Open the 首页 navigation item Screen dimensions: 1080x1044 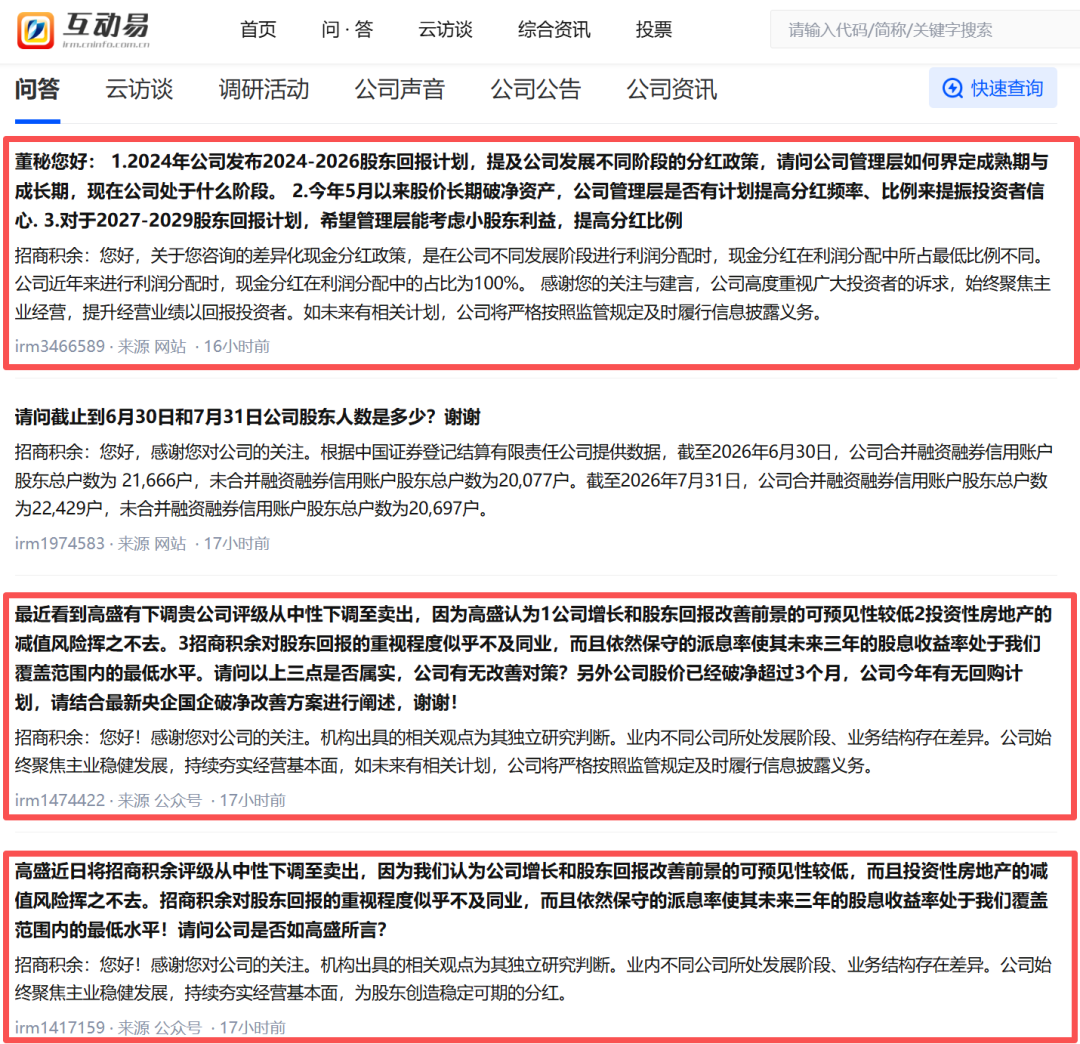click(x=258, y=30)
